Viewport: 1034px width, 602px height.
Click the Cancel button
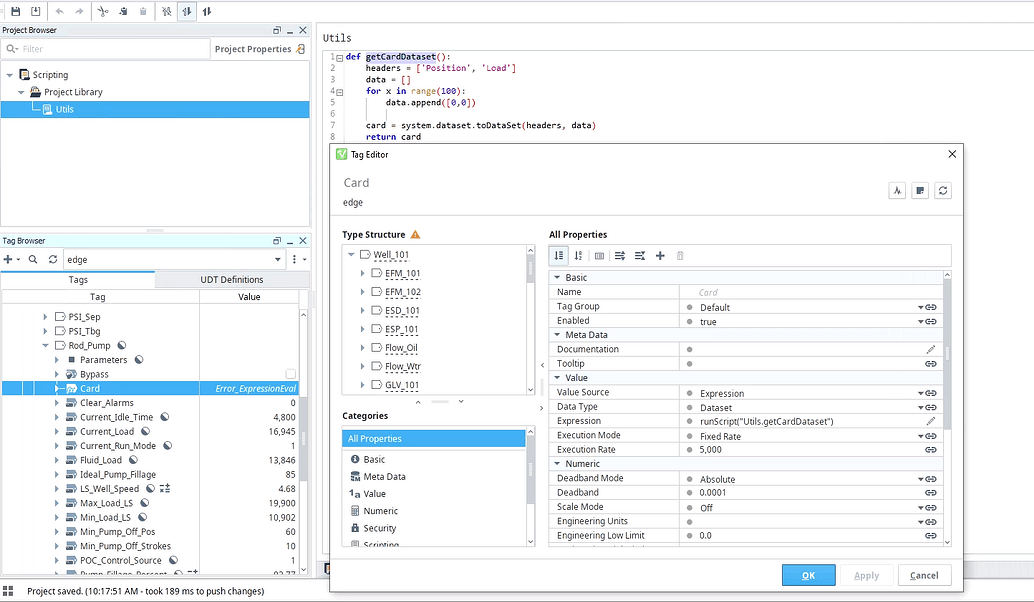(x=924, y=575)
